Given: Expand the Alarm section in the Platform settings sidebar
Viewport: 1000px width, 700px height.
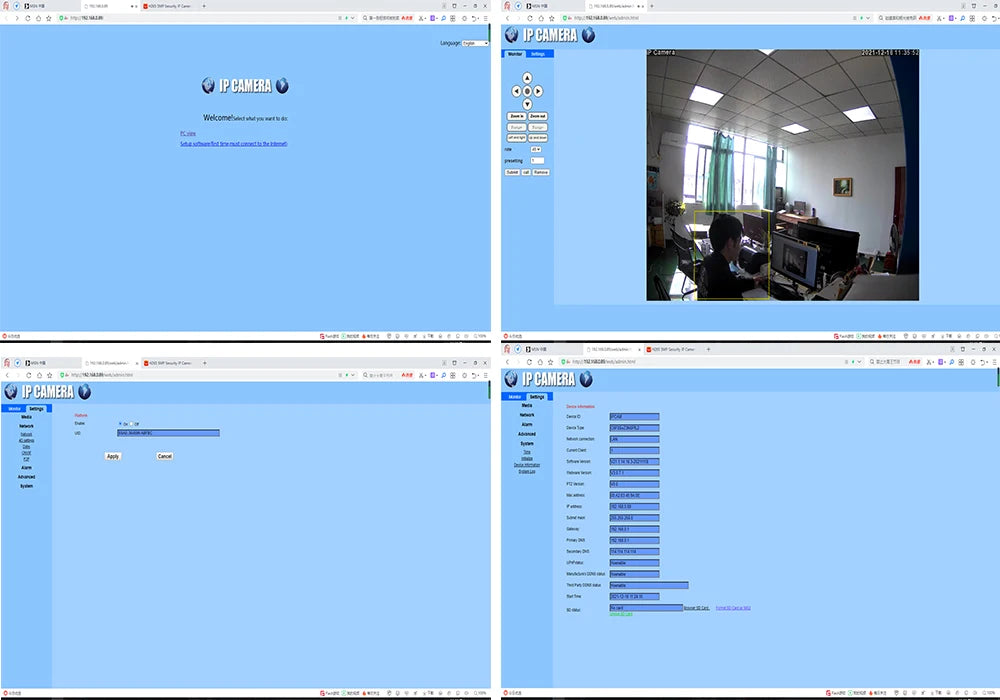Looking at the screenshot, I should pos(26,468).
